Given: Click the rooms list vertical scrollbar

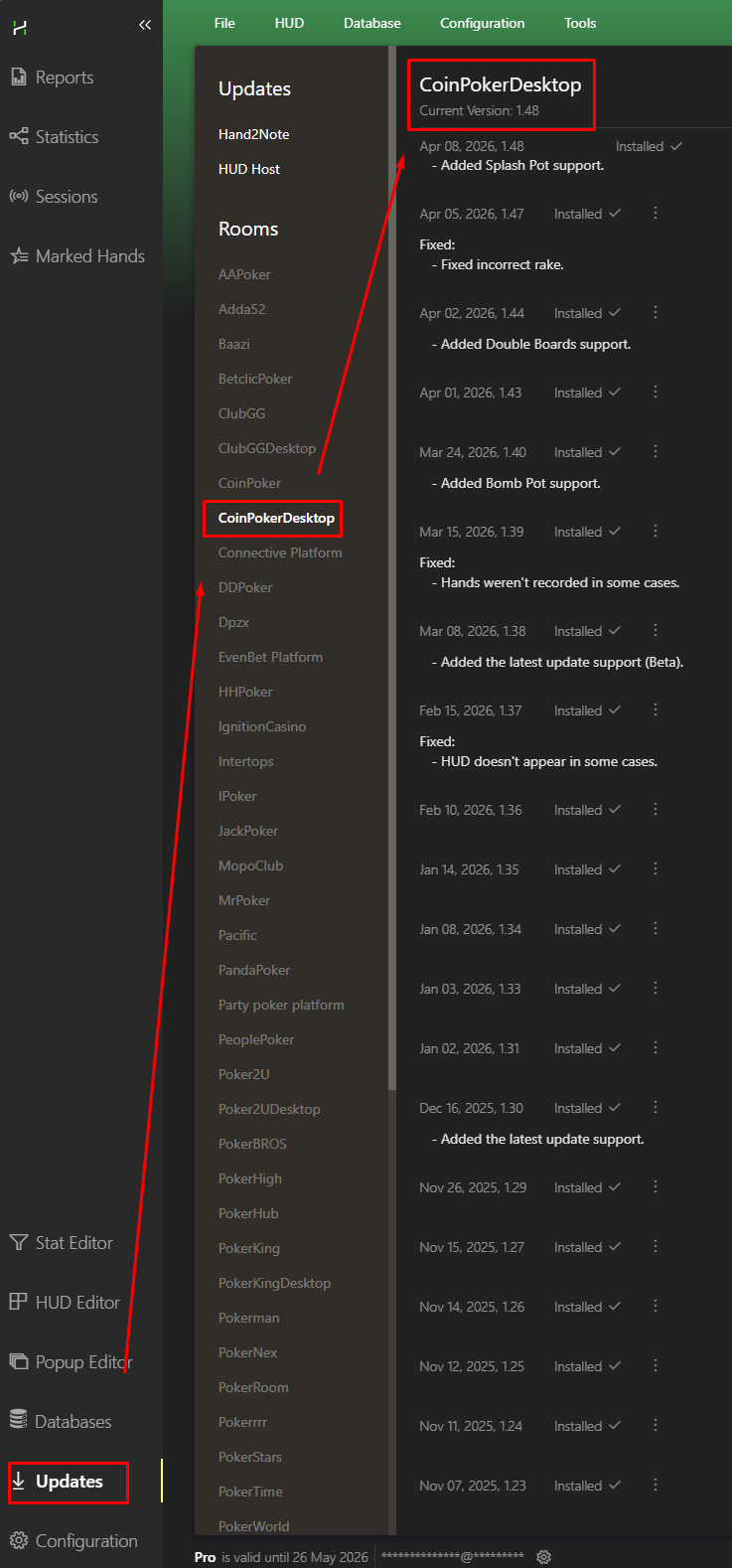Looking at the screenshot, I should [x=392, y=566].
